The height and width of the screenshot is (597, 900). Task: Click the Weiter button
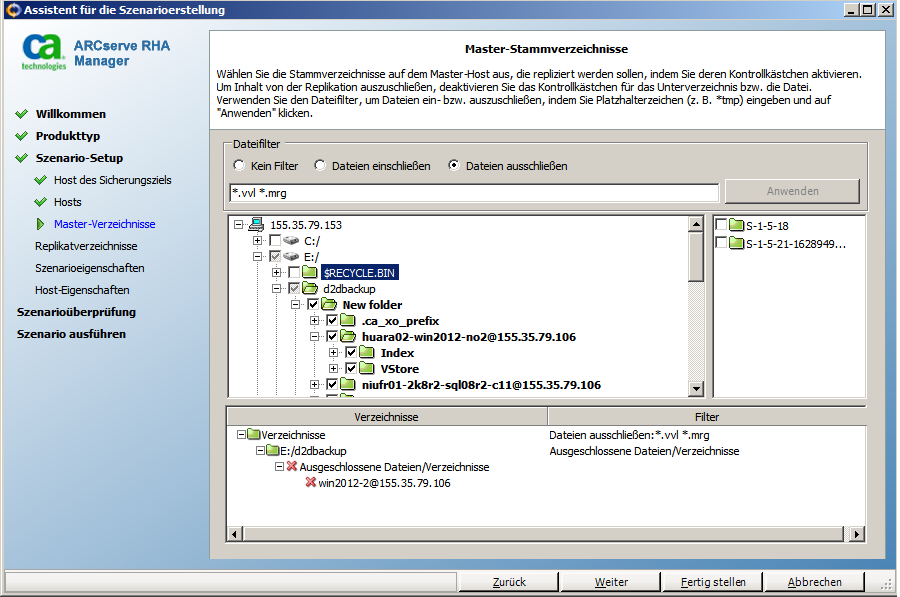pyautogui.click(x=611, y=582)
